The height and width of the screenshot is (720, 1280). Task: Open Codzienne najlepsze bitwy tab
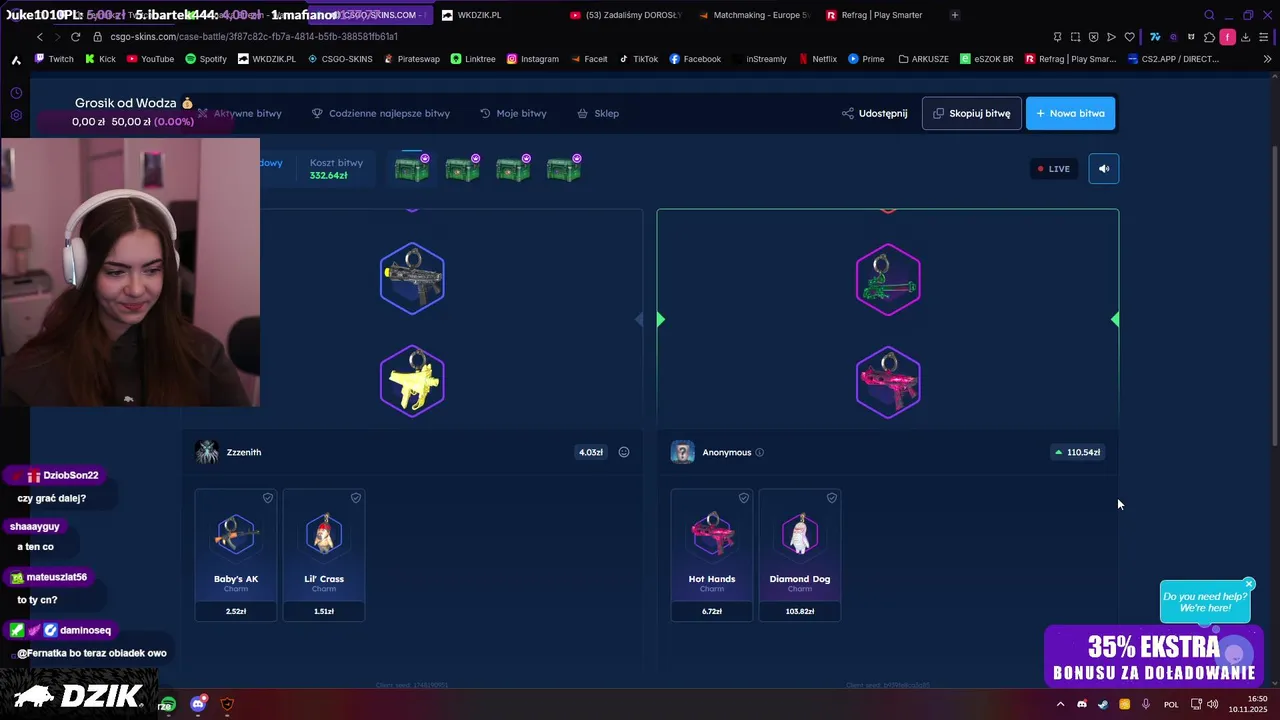[381, 113]
